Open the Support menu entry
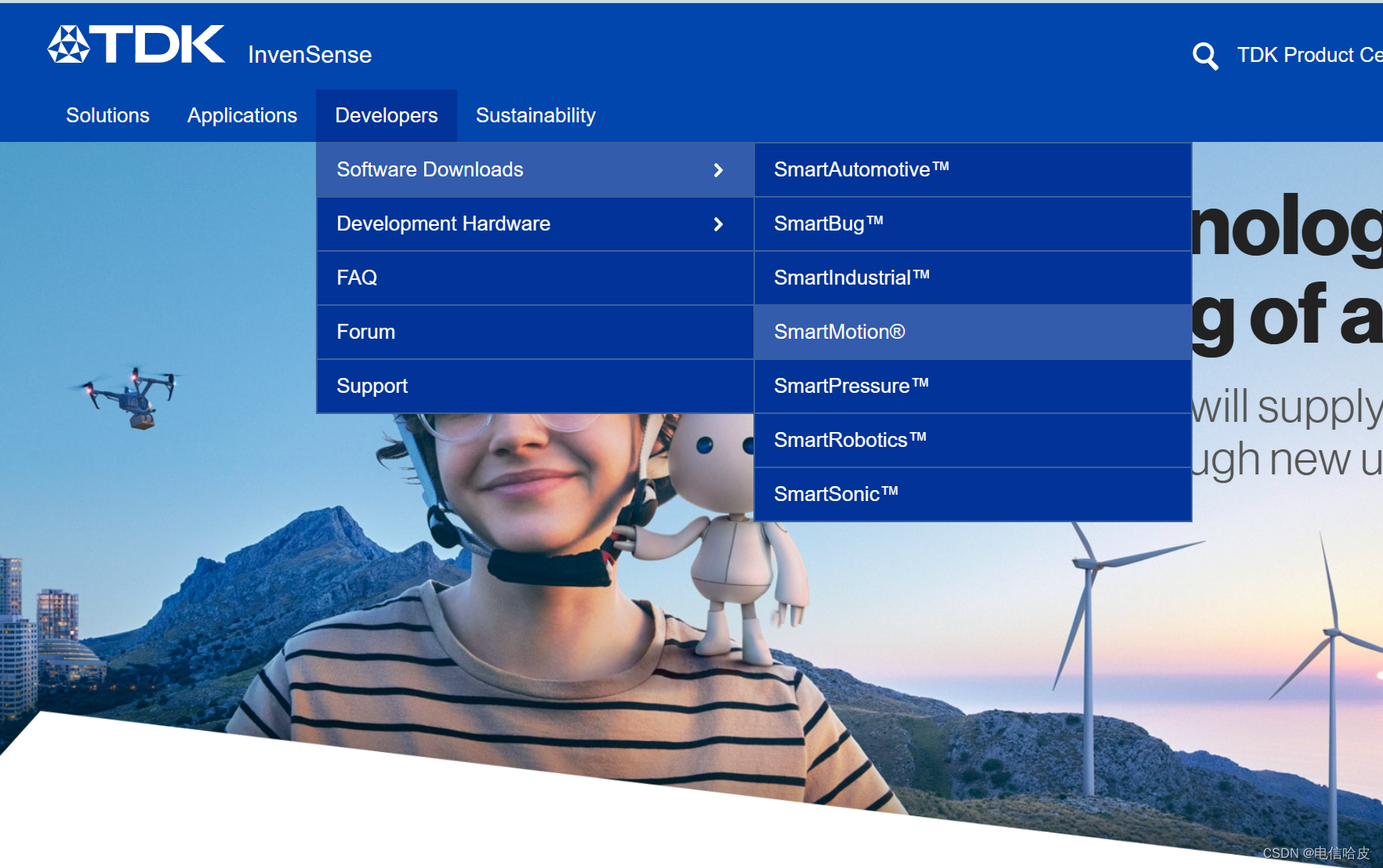Screen dimensions: 1383x868 coord(535,386)
